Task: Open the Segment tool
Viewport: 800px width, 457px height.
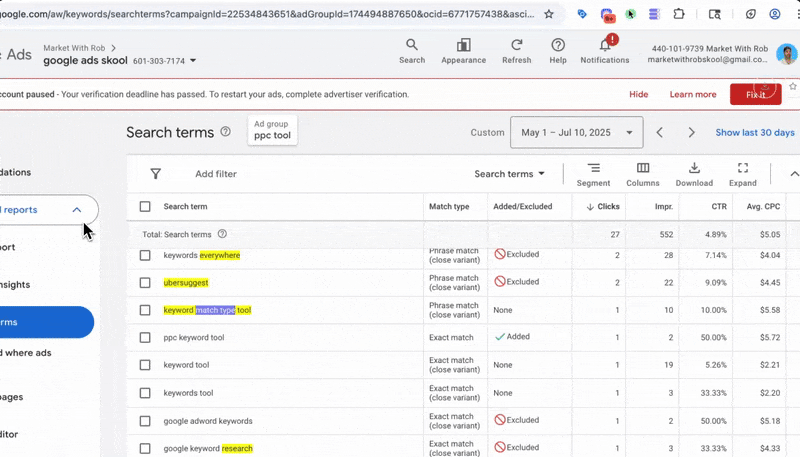Action: (593, 174)
